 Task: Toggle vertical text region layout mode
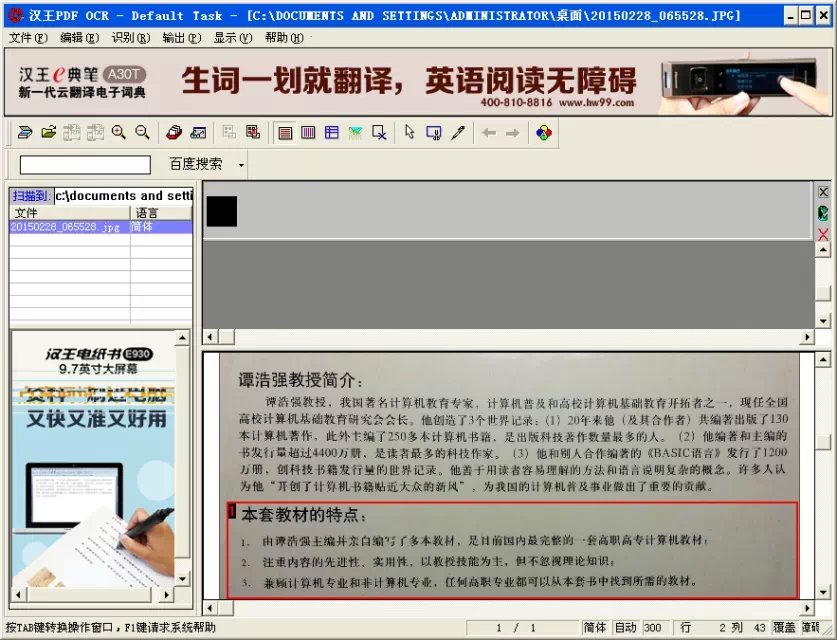308,133
